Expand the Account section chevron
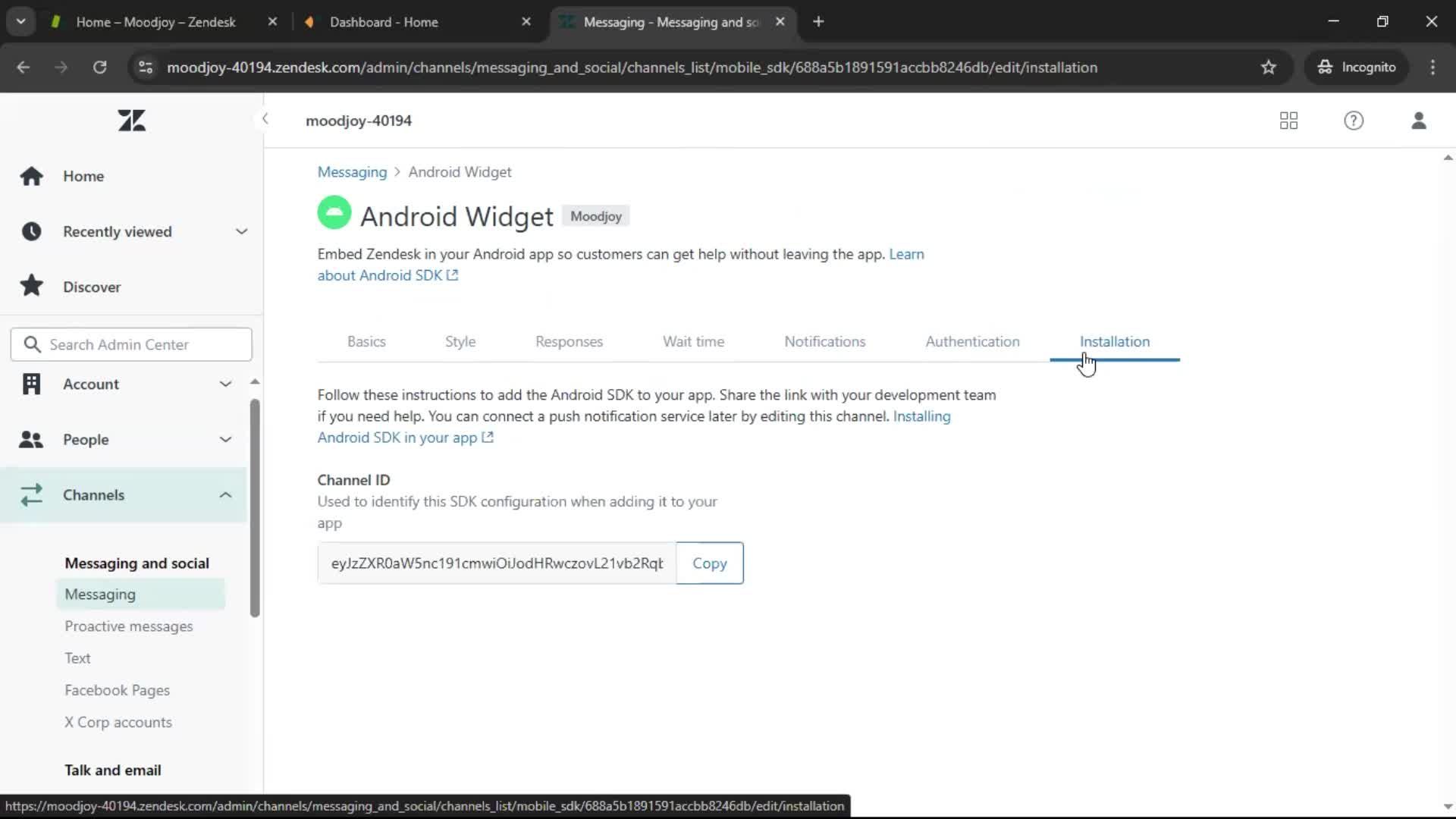This screenshot has width=1456, height=819. click(225, 384)
